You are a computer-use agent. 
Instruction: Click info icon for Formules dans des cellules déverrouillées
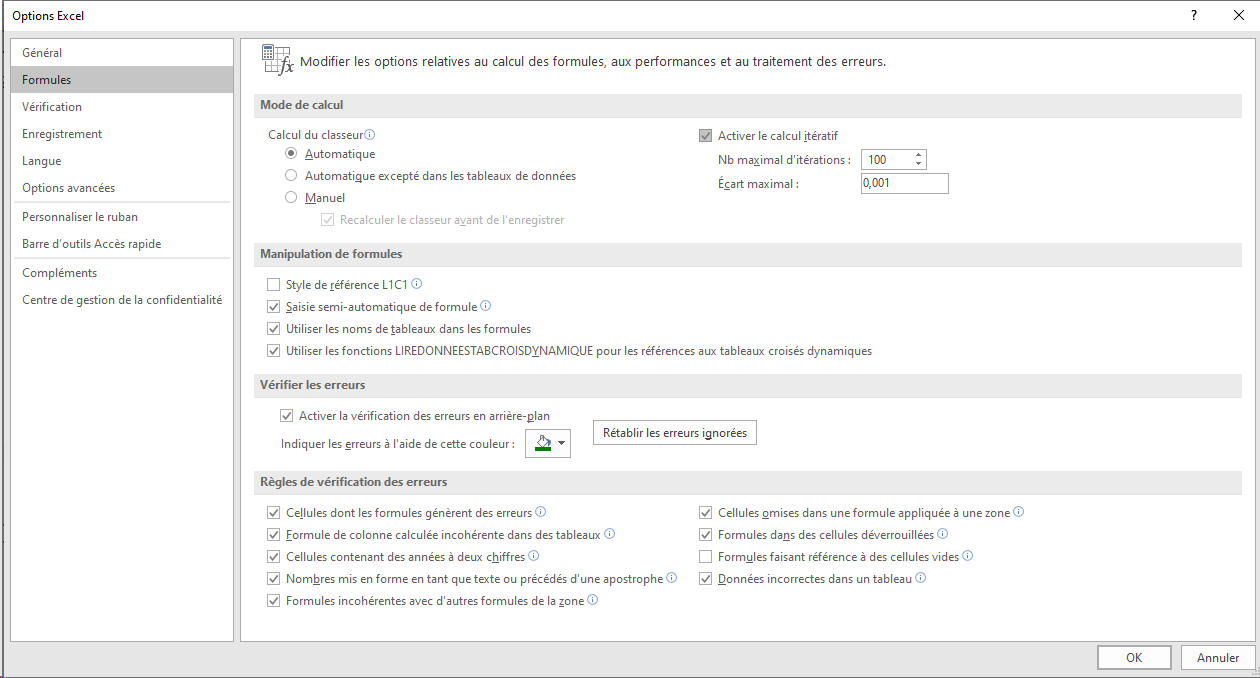tap(943, 534)
